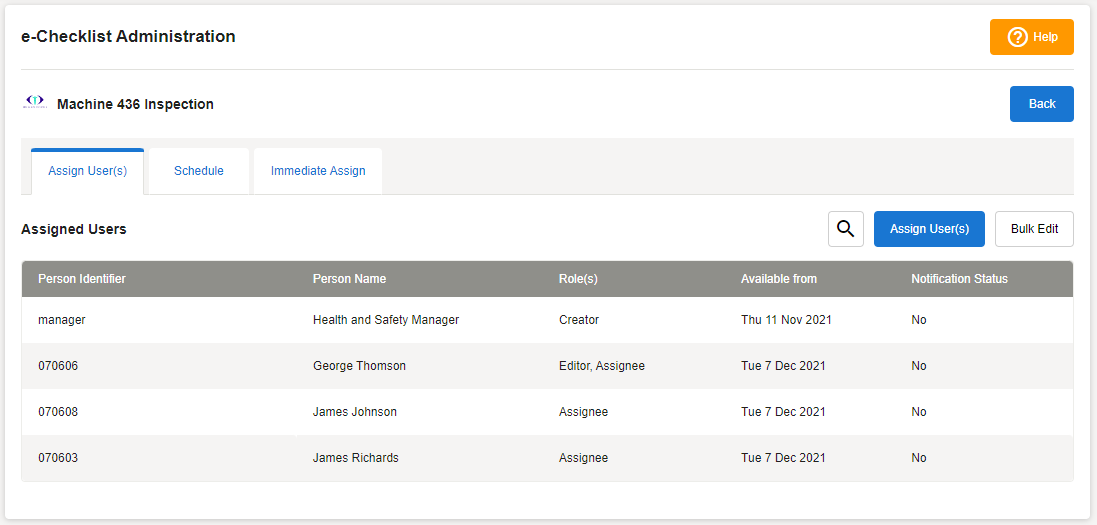Image resolution: width=1097 pixels, height=525 pixels.
Task: Click the Notification Status column header
Action: pyautogui.click(x=959, y=279)
